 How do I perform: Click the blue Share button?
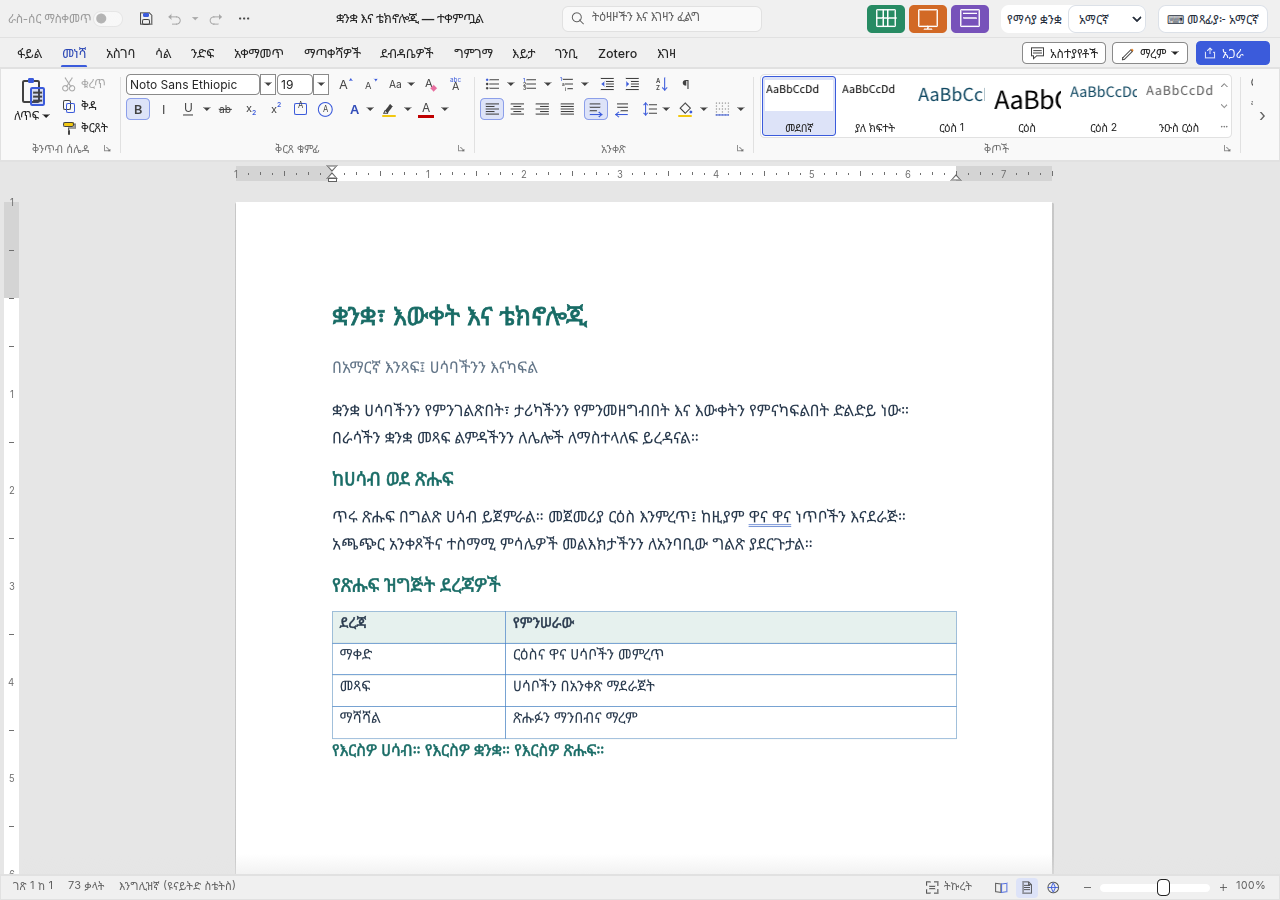point(1232,53)
